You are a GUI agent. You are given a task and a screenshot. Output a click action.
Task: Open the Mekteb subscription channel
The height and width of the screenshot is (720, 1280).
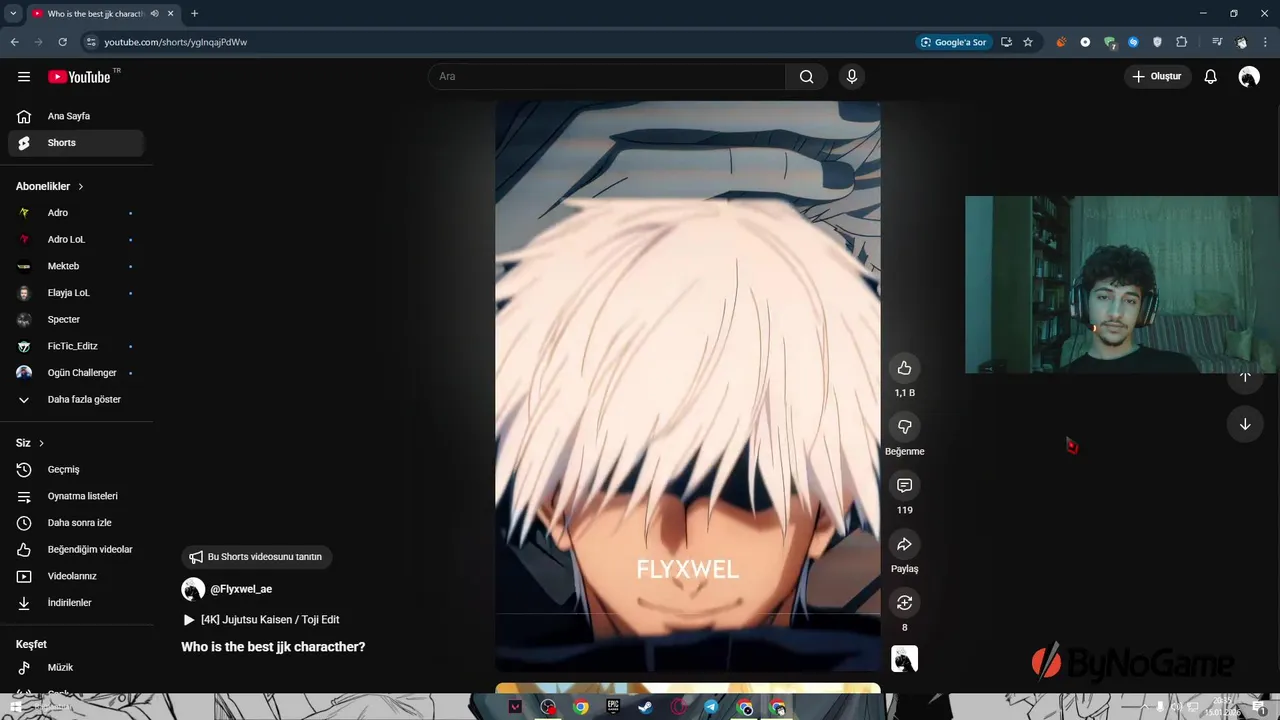[x=76, y=266]
